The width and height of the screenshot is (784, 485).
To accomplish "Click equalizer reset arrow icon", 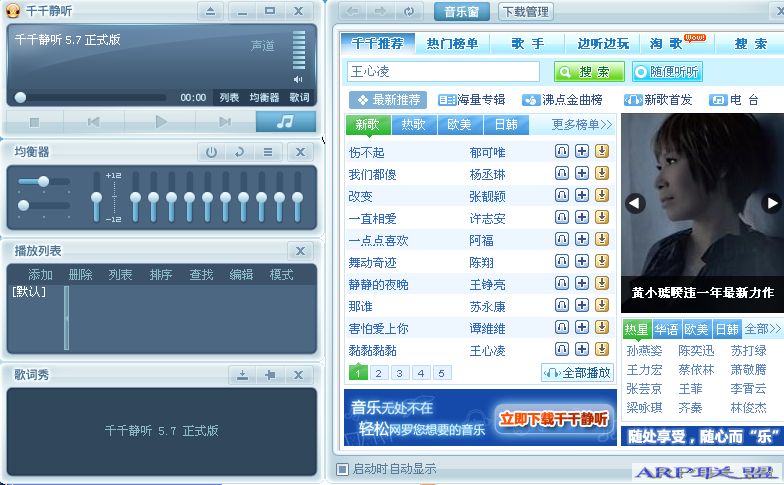I will [240, 152].
